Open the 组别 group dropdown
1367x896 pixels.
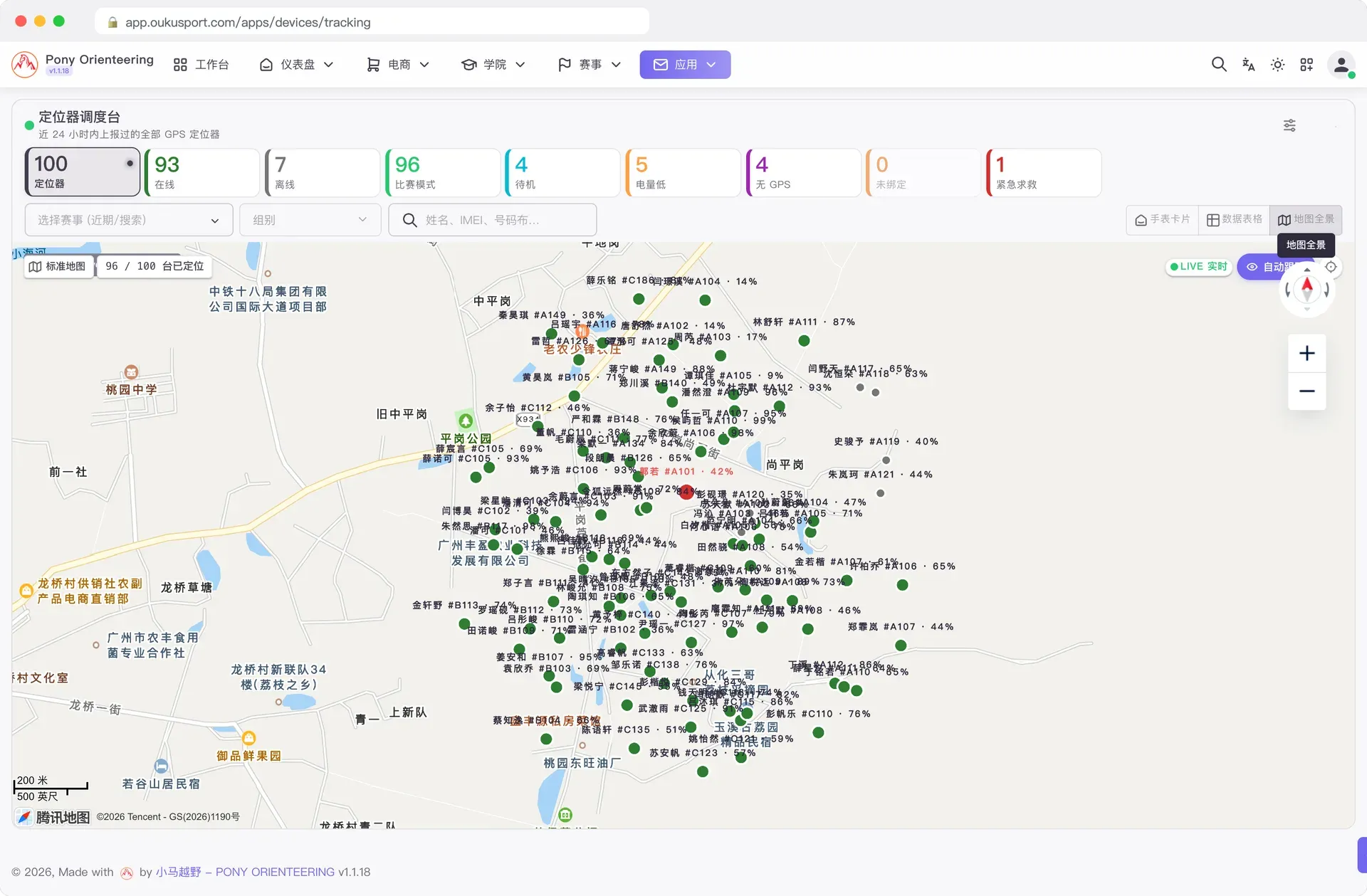click(x=310, y=220)
